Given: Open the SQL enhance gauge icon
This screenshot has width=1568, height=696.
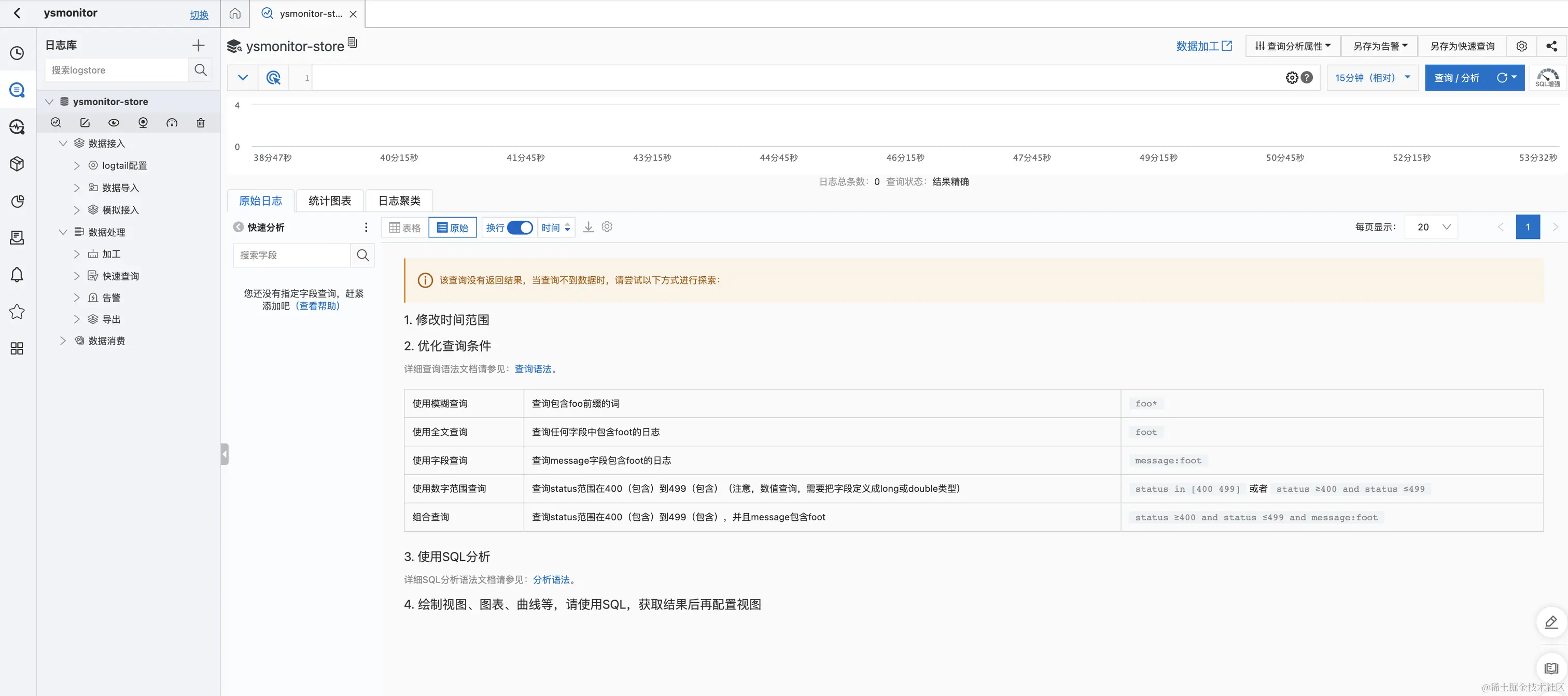Looking at the screenshot, I should 1547,78.
